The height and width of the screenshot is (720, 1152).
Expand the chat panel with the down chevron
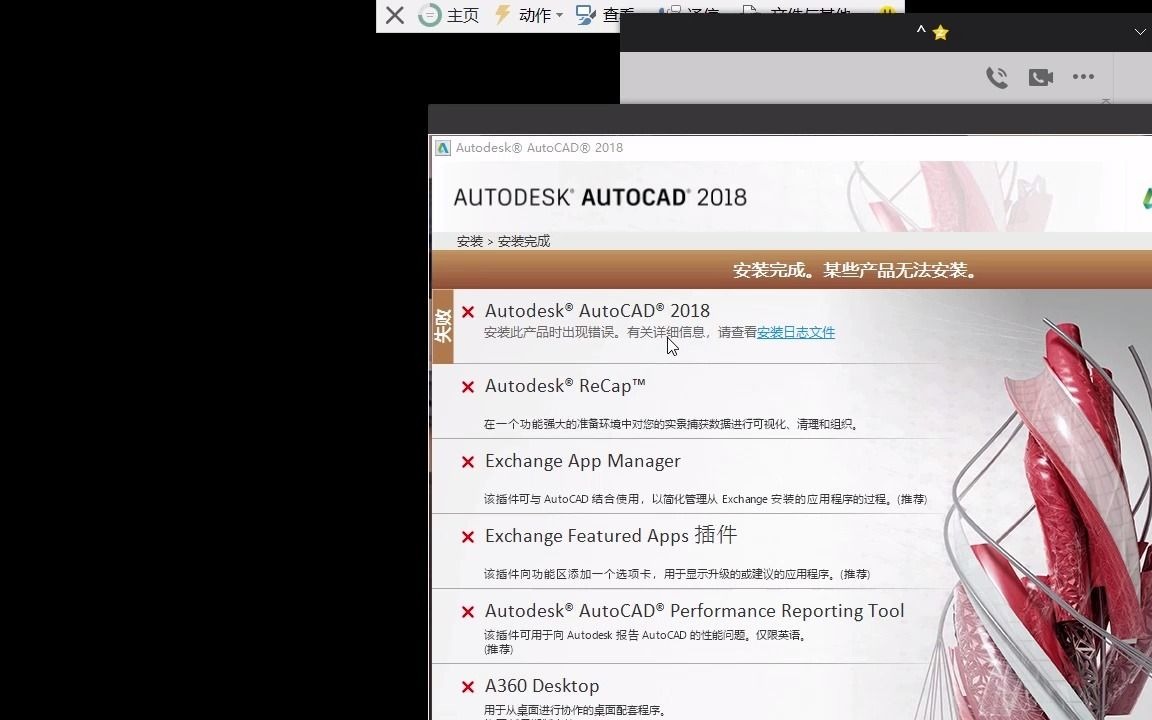[1139, 32]
